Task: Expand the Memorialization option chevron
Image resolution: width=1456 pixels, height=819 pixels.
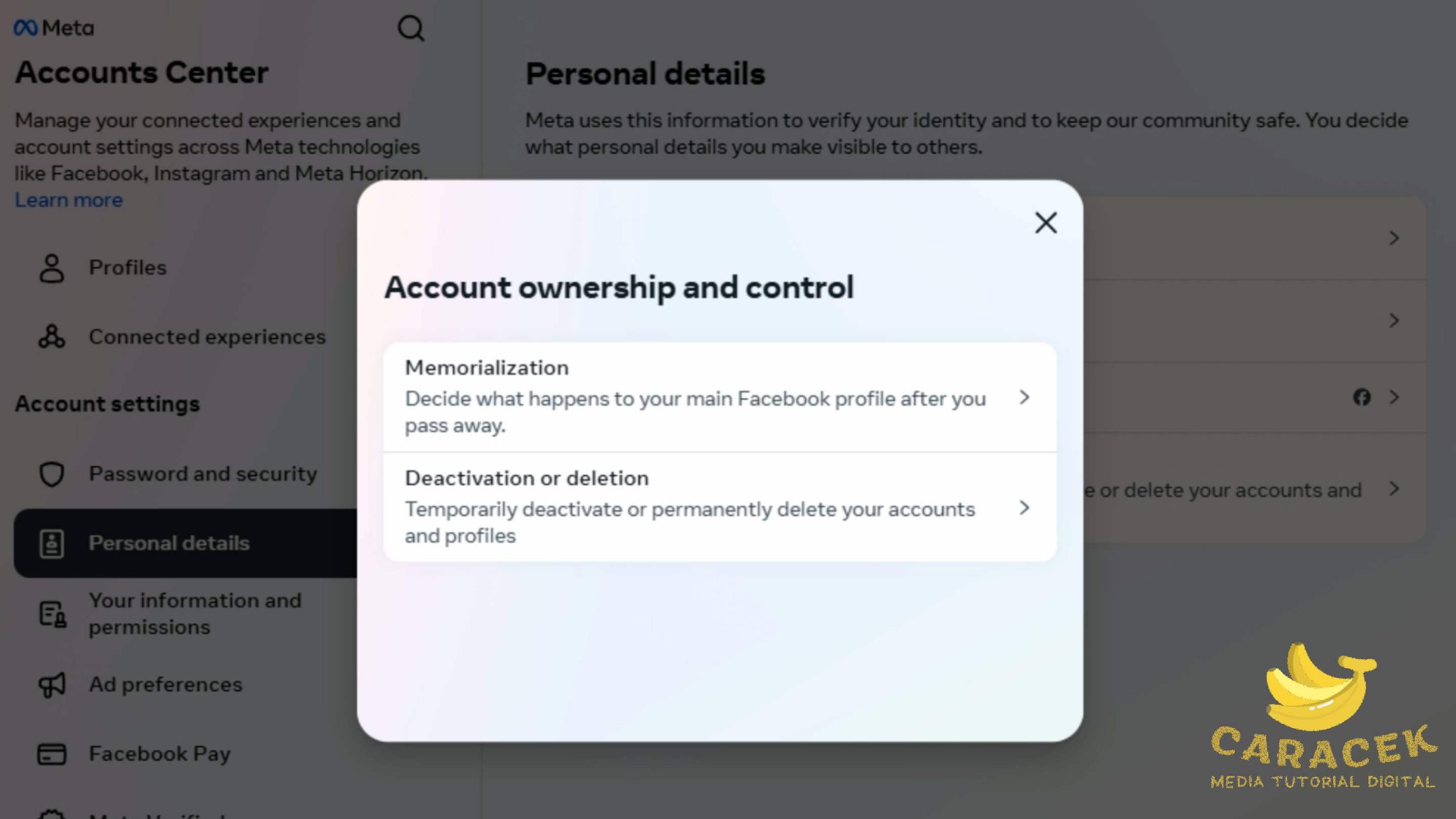Action: pyautogui.click(x=1025, y=398)
